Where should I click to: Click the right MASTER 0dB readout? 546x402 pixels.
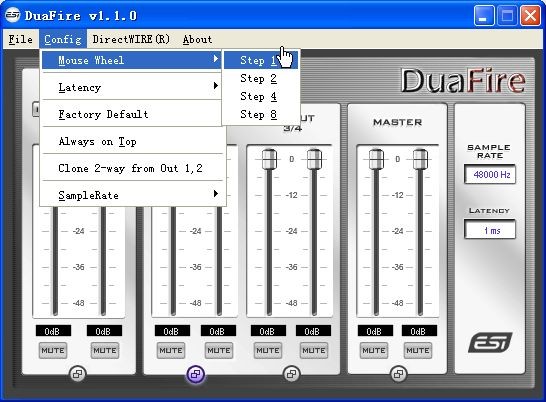(x=419, y=331)
